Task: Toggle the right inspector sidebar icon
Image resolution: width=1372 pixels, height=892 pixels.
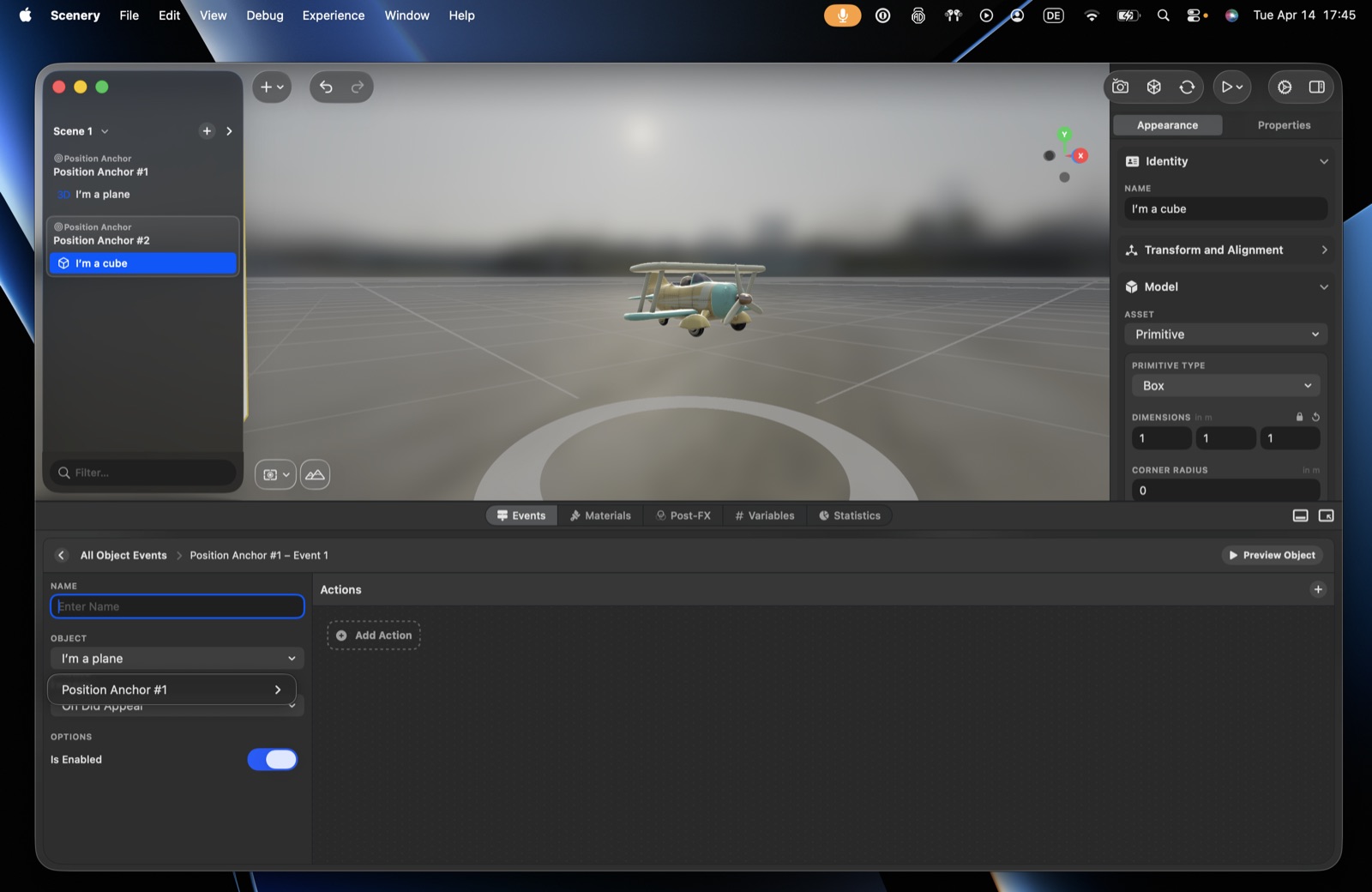Action: tap(1317, 87)
